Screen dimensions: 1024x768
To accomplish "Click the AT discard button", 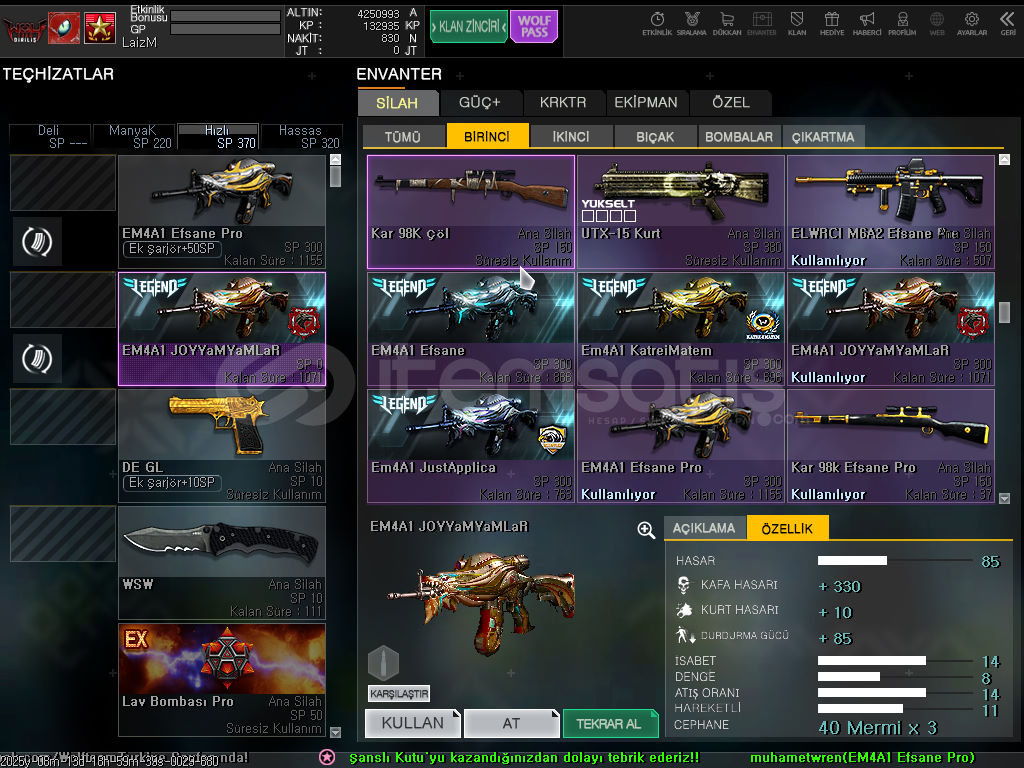I will [511, 724].
